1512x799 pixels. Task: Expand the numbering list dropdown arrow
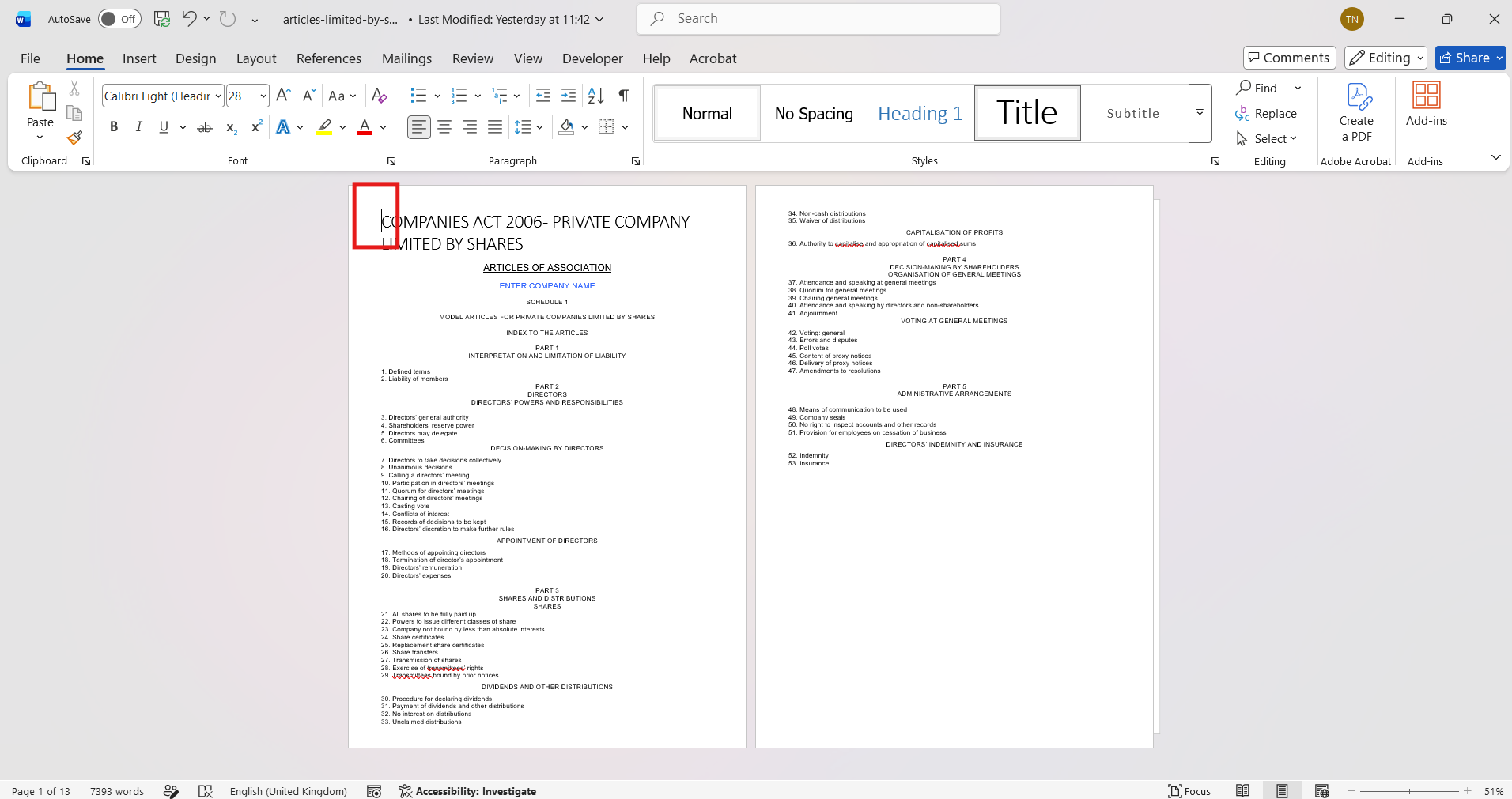[478, 96]
